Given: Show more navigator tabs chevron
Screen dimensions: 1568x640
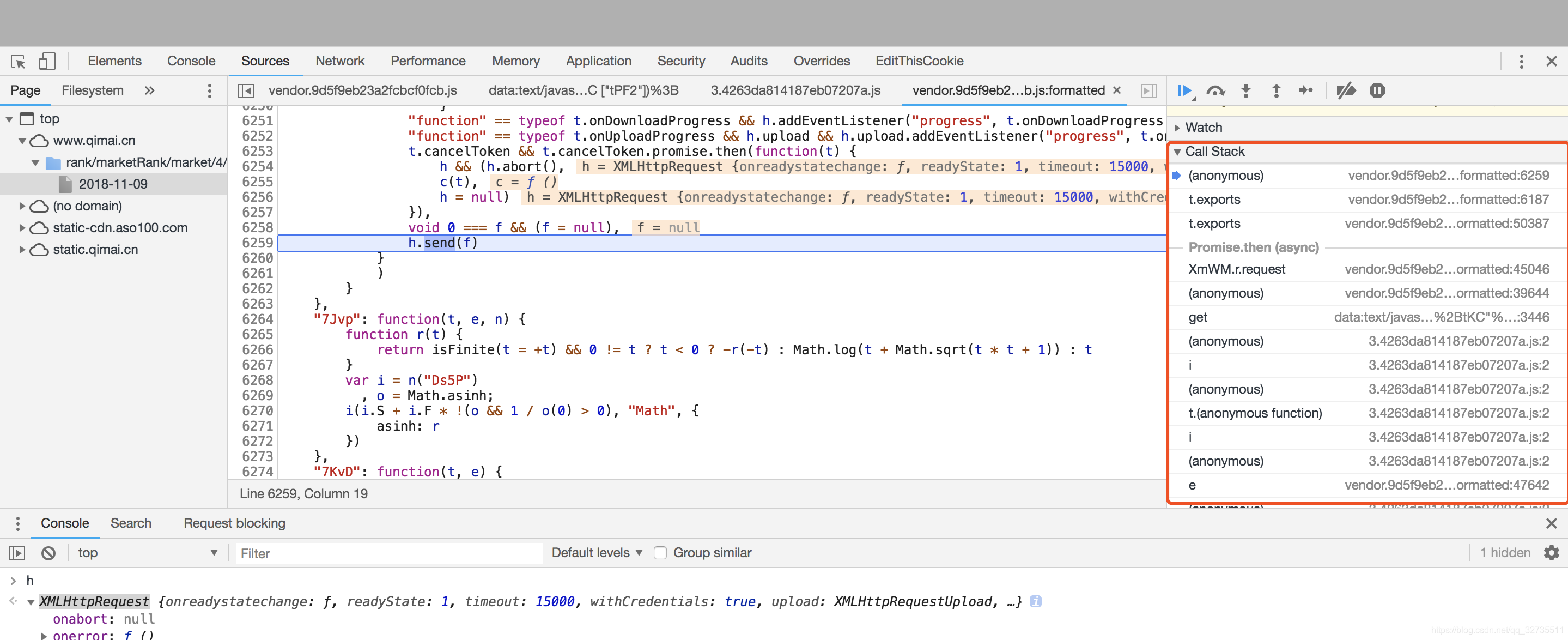Looking at the screenshot, I should [x=149, y=90].
